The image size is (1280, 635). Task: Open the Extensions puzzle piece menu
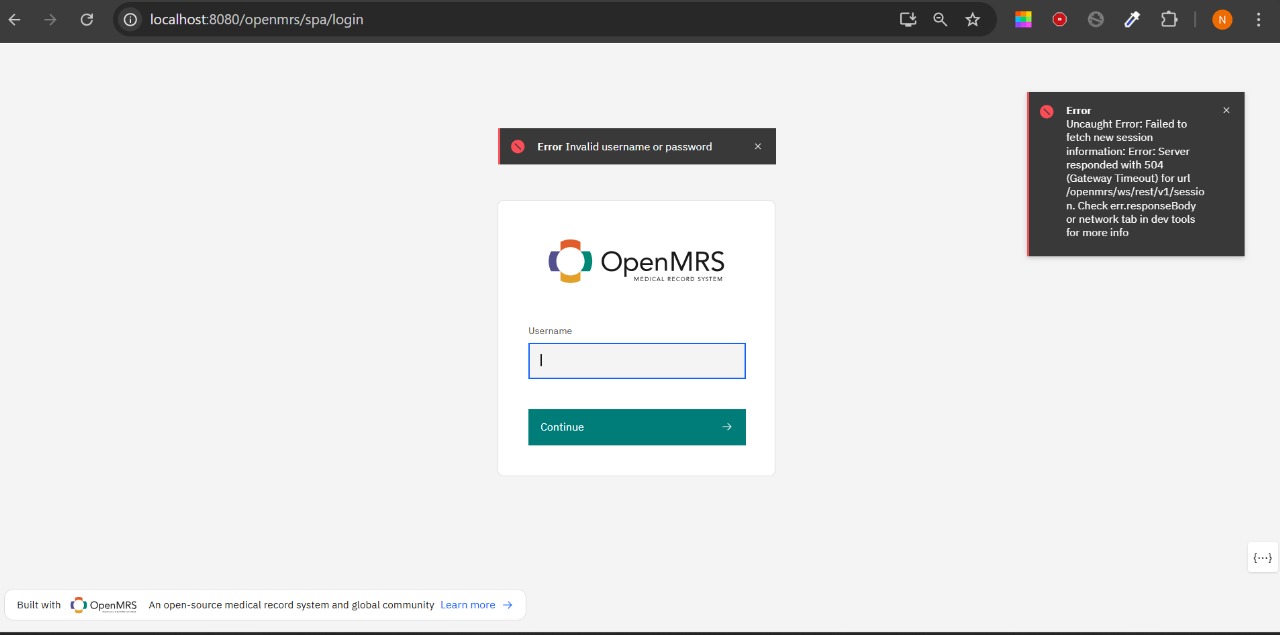click(x=1169, y=19)
